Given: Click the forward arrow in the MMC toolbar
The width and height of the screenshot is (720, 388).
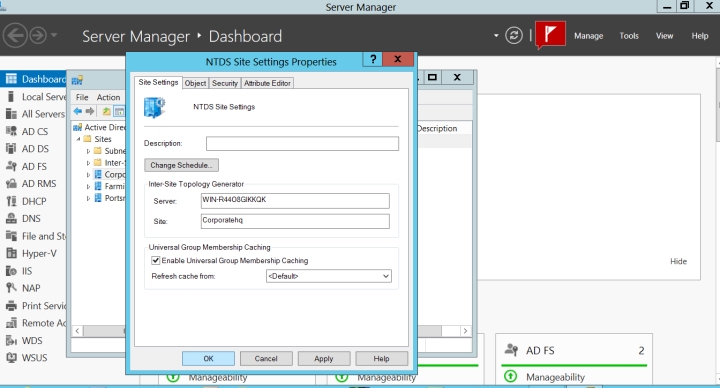Looking at the screenshot, I should tap(90, 111).
